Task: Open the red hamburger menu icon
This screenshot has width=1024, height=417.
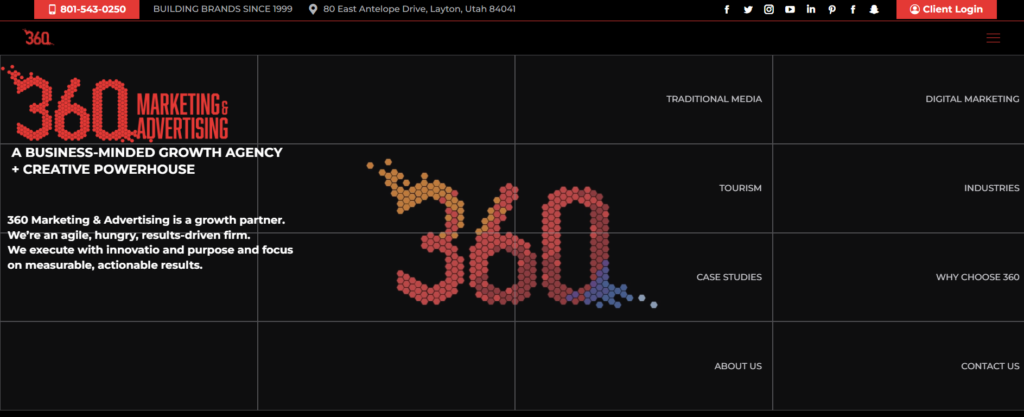Action: coord(993,38)
